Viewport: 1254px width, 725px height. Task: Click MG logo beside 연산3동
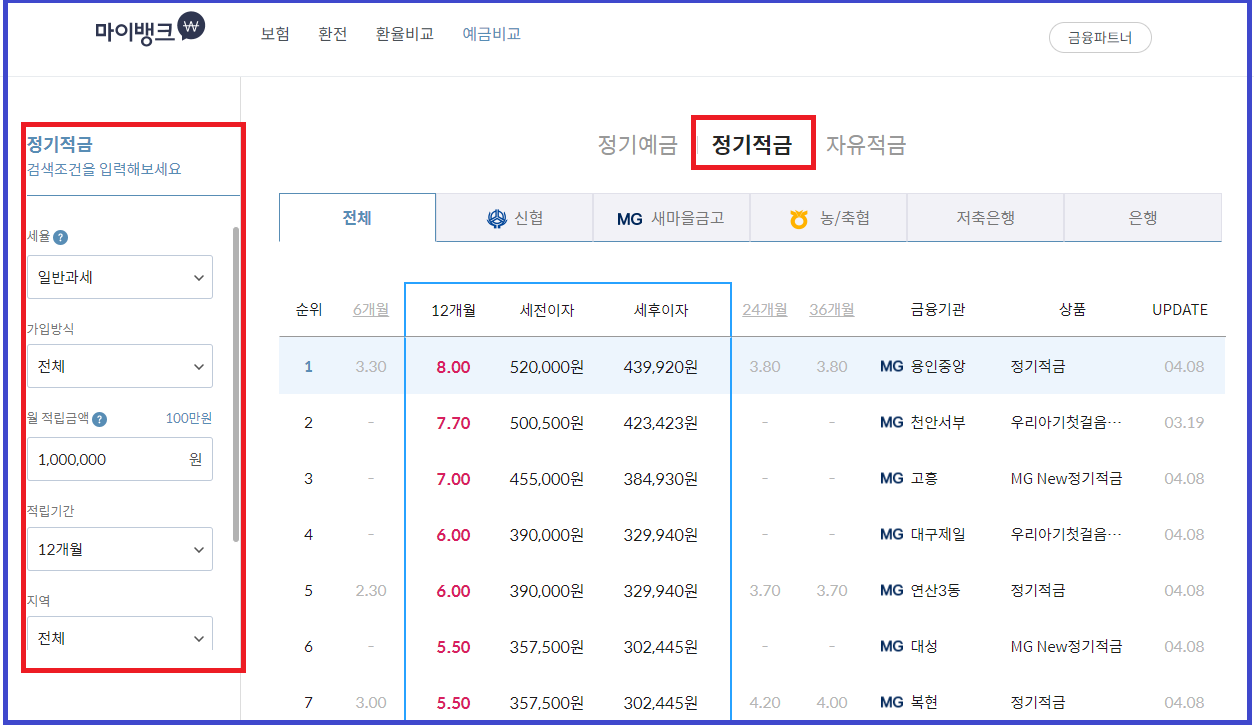891,591
